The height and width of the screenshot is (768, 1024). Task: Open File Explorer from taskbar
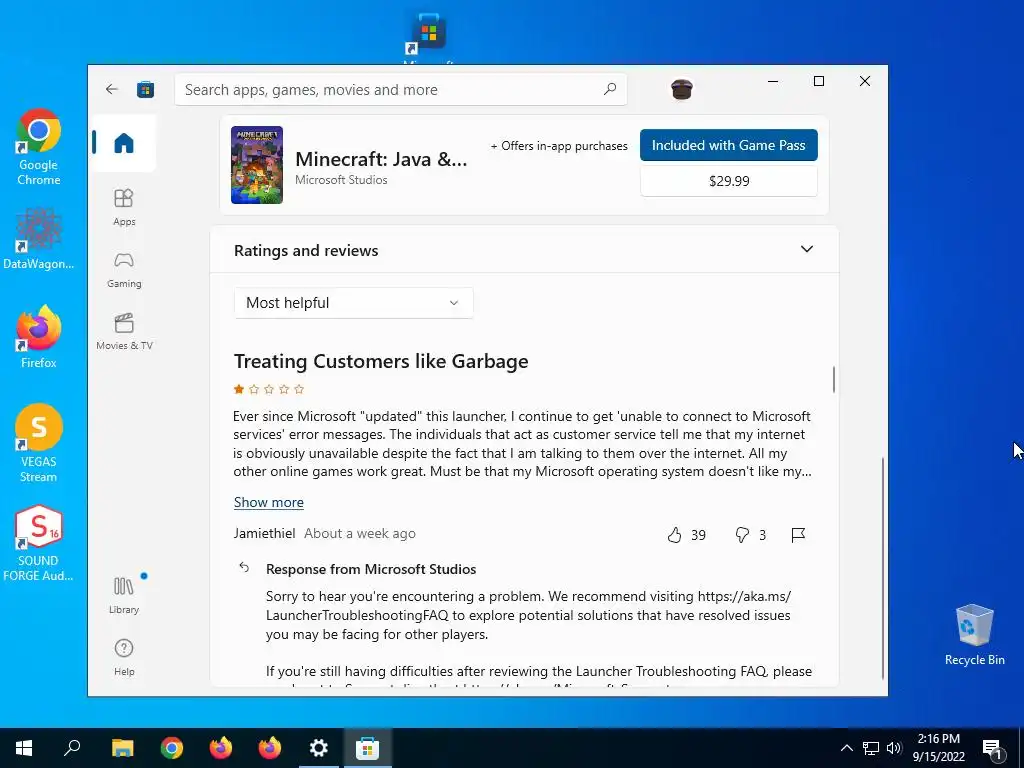click(x=122, y=748)
